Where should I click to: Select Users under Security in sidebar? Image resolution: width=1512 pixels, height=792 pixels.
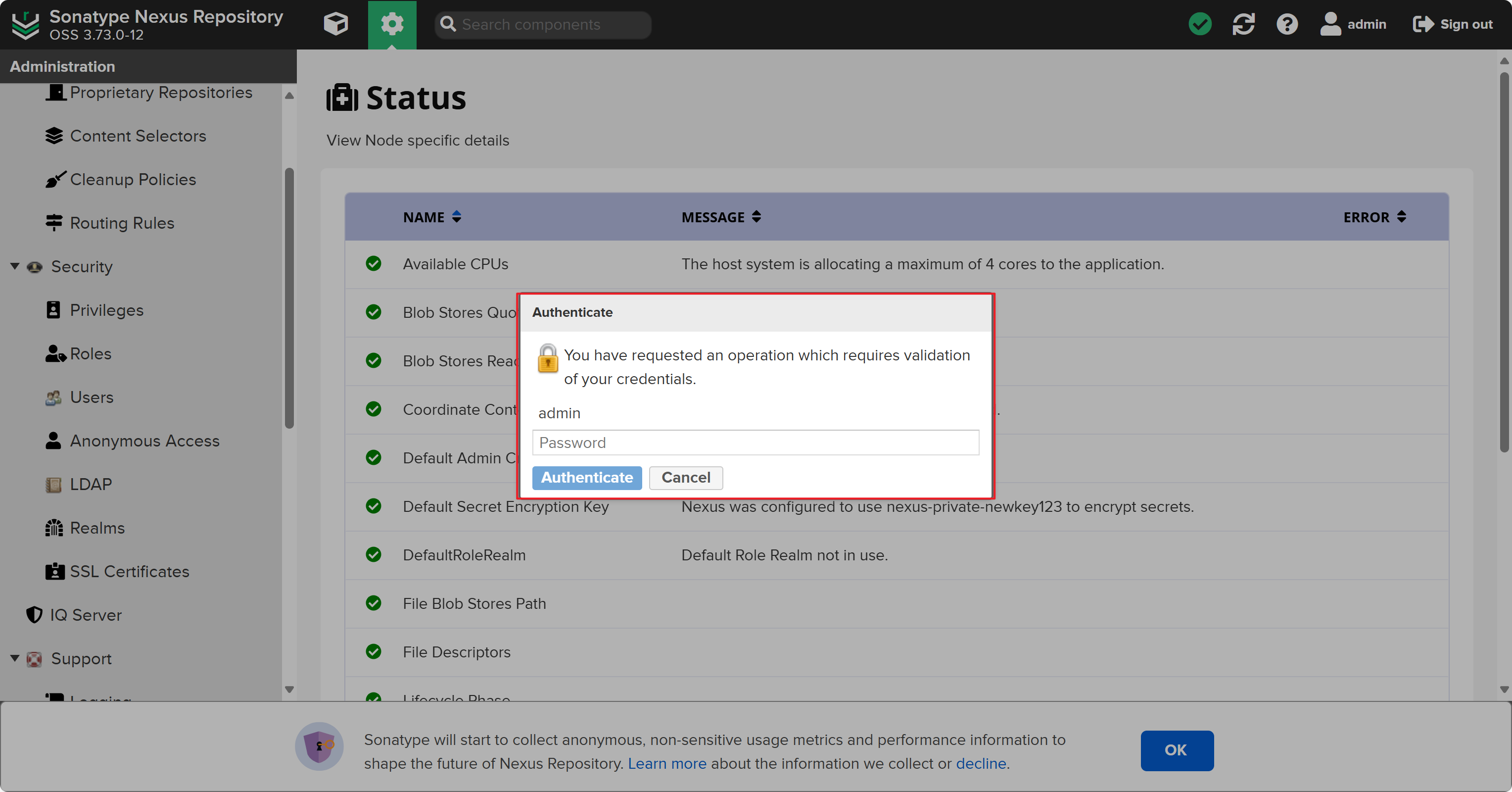(x=91, y=397)
